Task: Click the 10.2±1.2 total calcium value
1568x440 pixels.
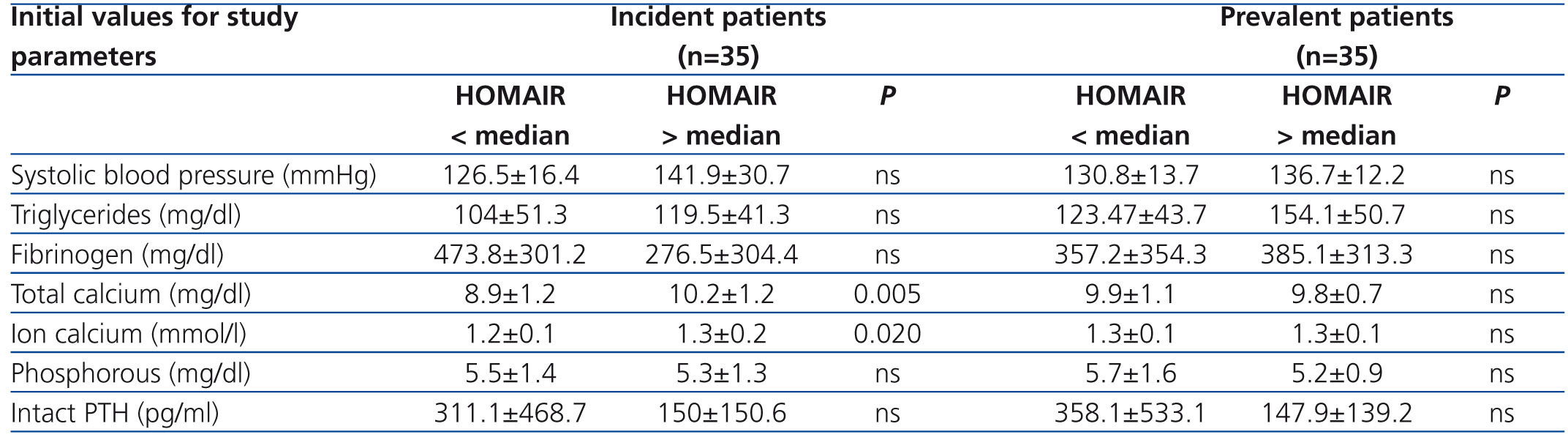Action: 721,294
